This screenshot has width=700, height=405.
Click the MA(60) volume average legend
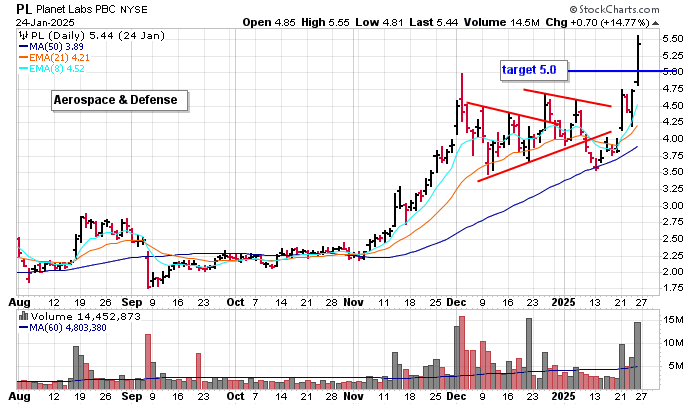click(66, 329)
